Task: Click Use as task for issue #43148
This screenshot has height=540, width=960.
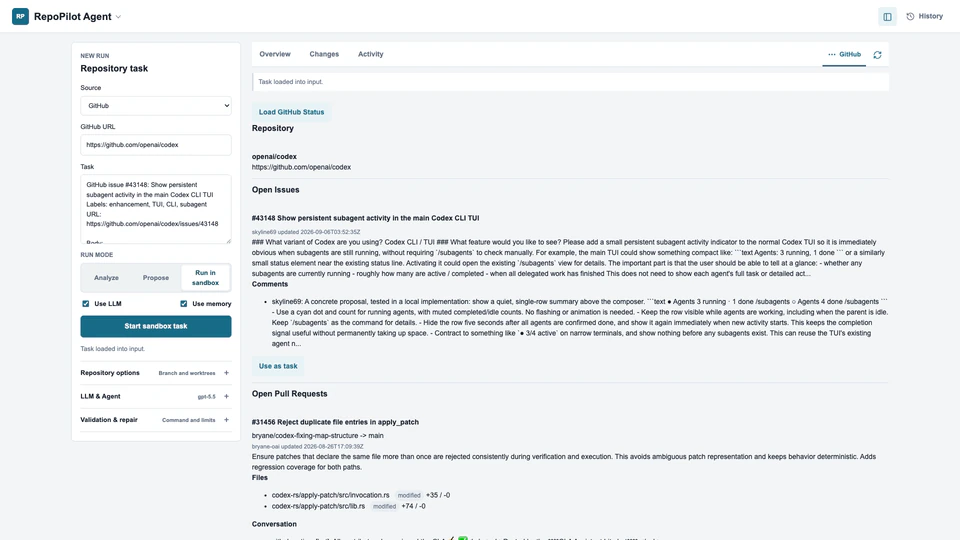Action: (x=278, y=366)
